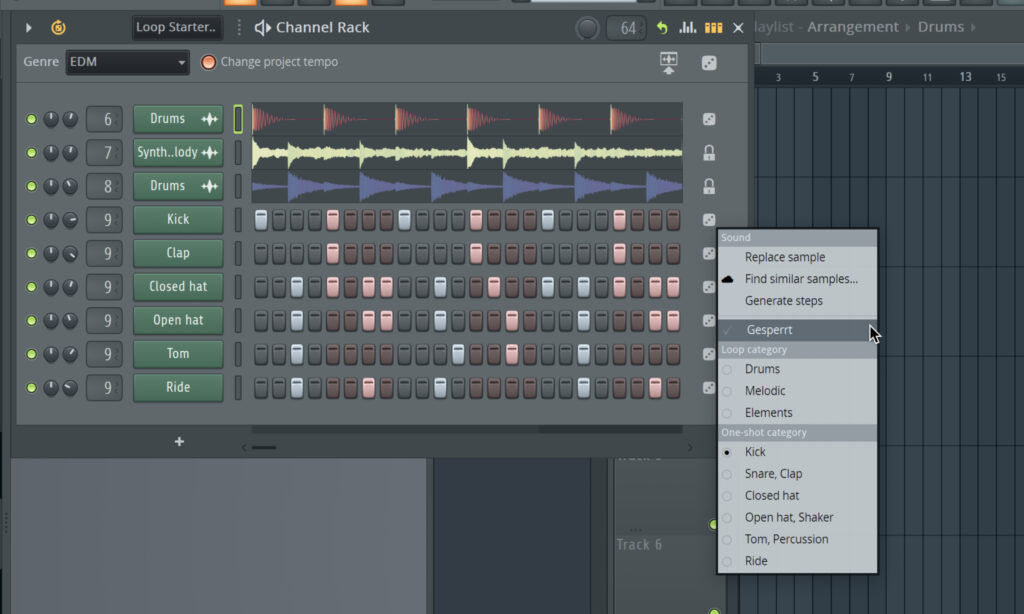1024x614 pixels.
Task: Mute the Synth melody channel
Action: 31,153
